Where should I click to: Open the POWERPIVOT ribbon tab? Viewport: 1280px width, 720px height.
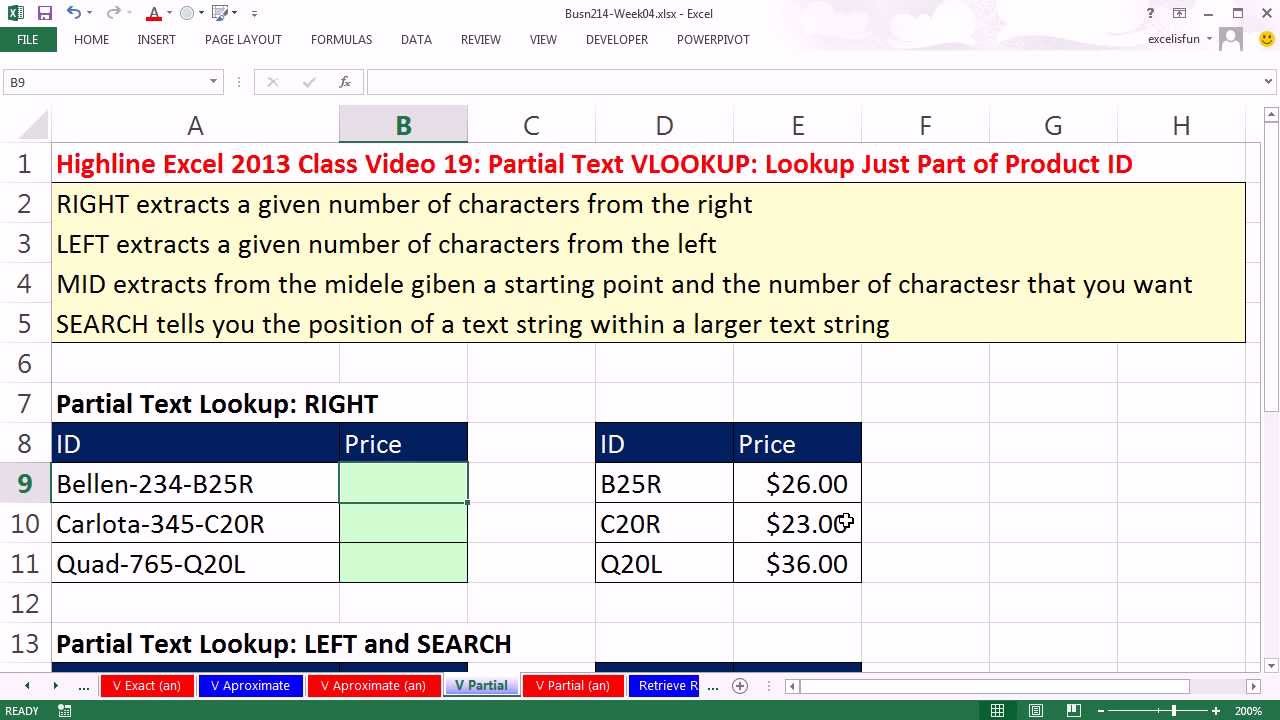coord(713,40)
